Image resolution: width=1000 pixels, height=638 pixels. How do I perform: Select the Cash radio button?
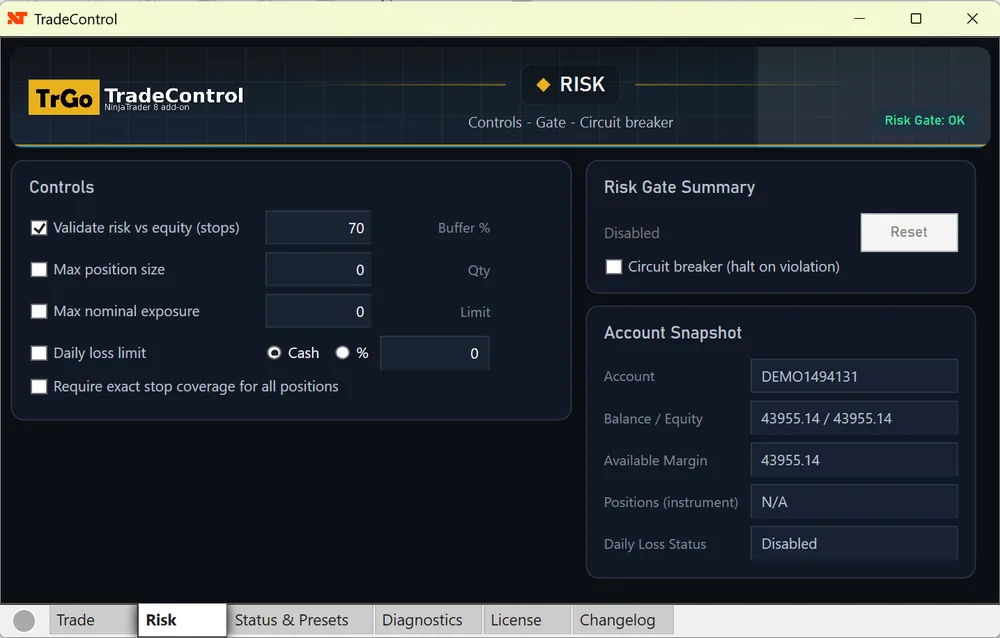pos(274,353)
